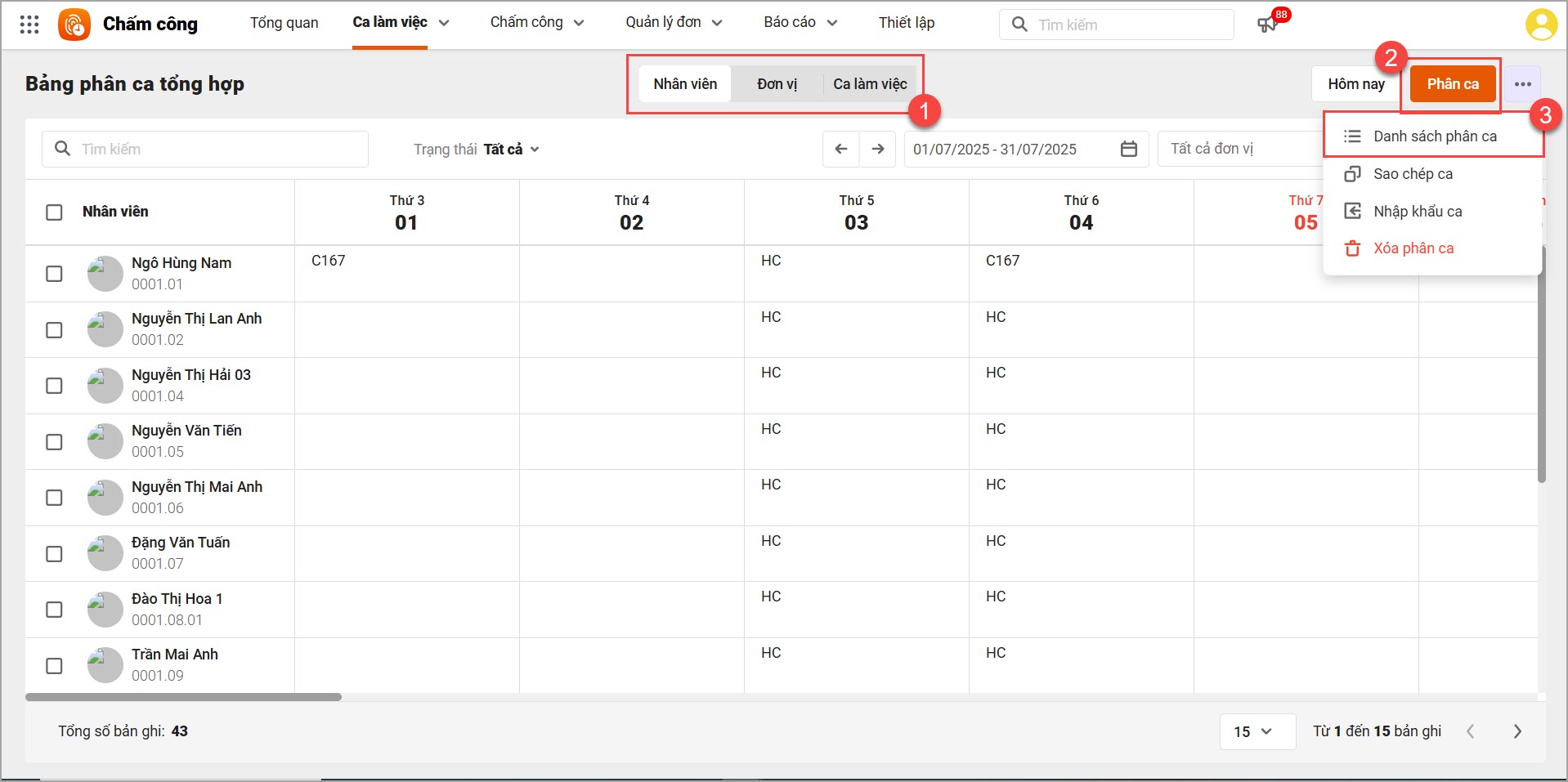1568x782 pixels.
Task: Open the calendar date picker icon
Action: (x=1128, y=149)
